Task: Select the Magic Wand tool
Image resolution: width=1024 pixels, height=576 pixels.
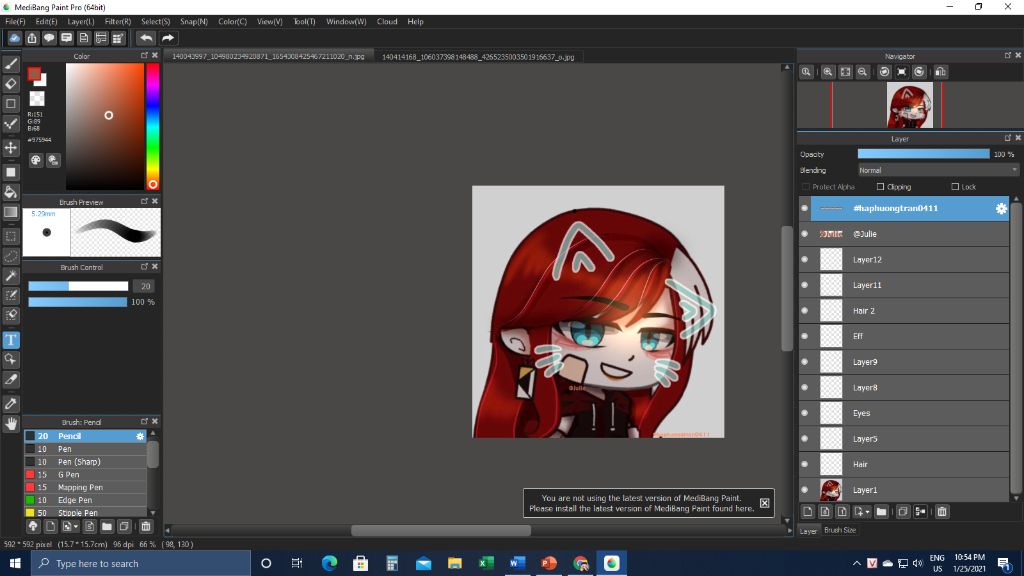Action: tap(10, 276)
